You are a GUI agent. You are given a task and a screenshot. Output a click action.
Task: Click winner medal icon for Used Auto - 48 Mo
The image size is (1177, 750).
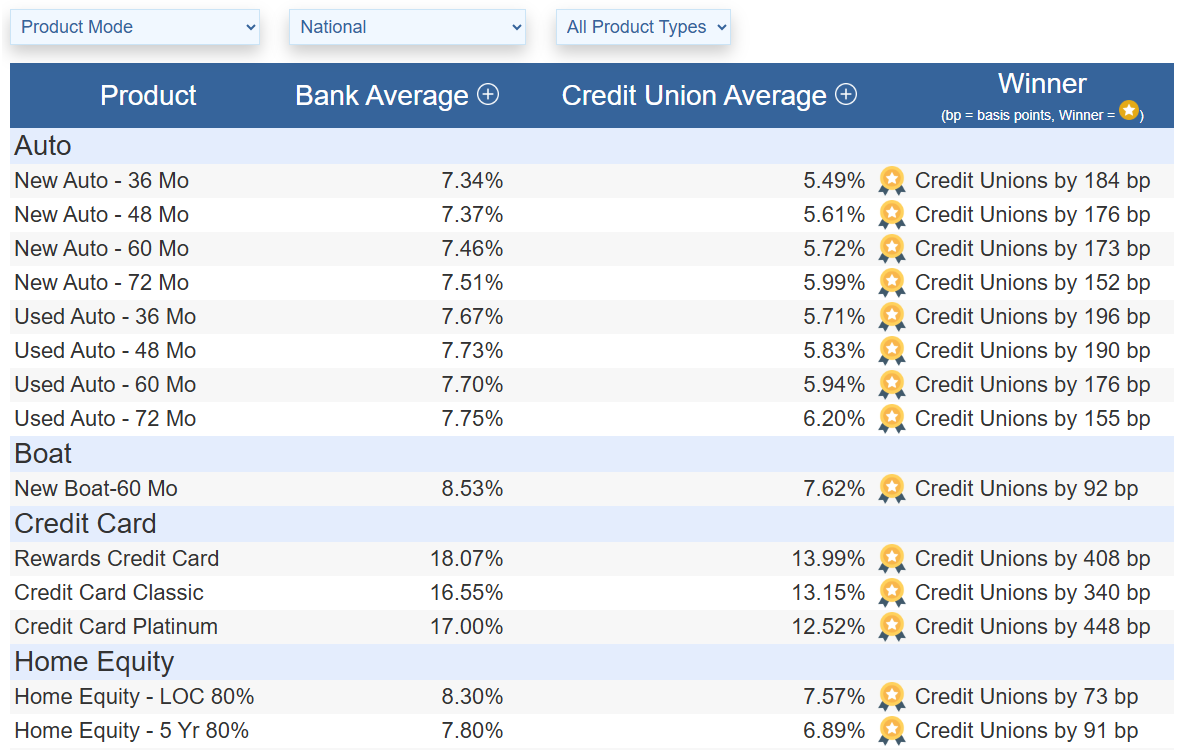pyautogui.click(x=891, y=351)
